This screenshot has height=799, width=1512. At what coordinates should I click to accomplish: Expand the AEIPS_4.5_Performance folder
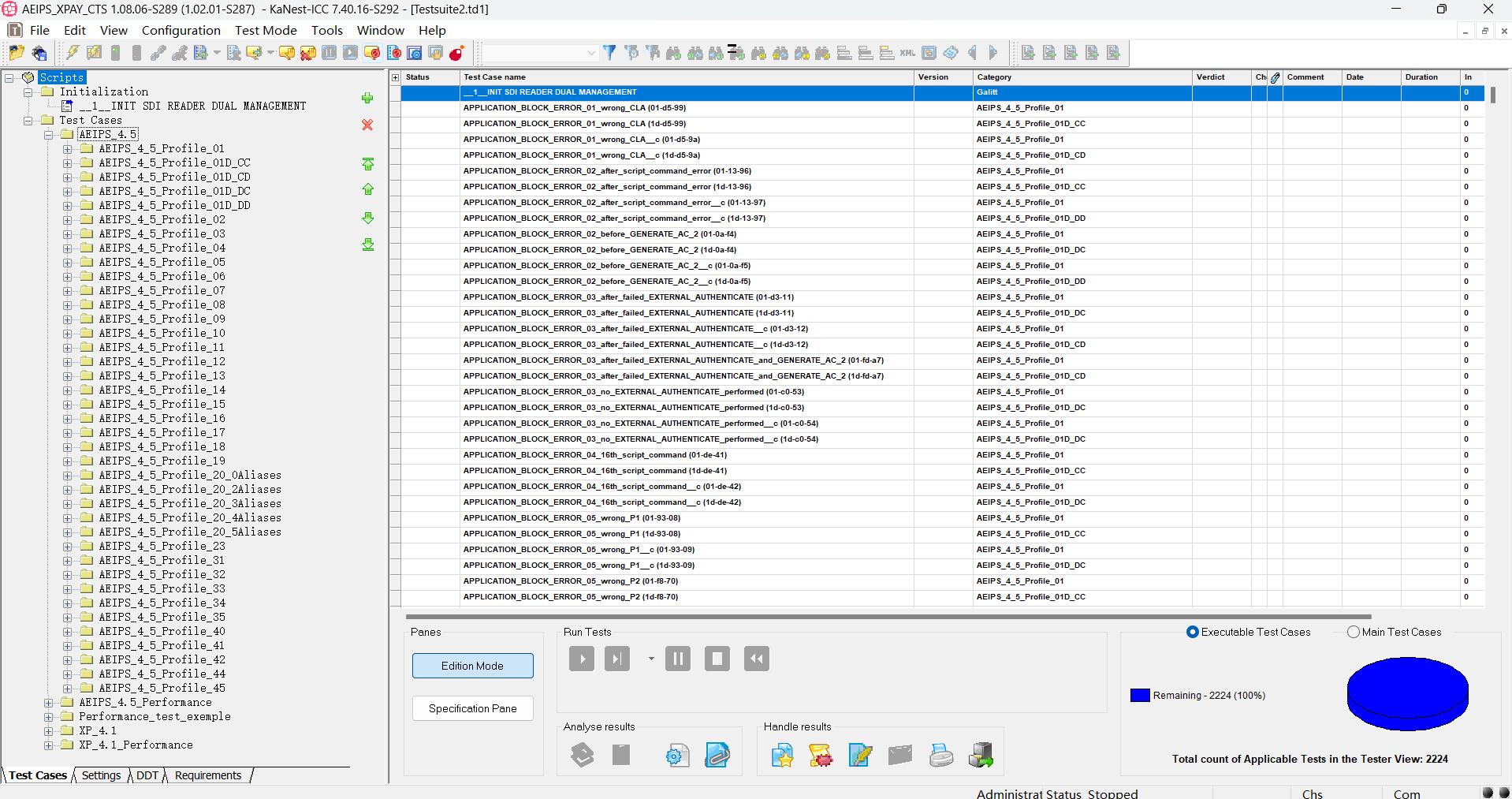(49, 702)
